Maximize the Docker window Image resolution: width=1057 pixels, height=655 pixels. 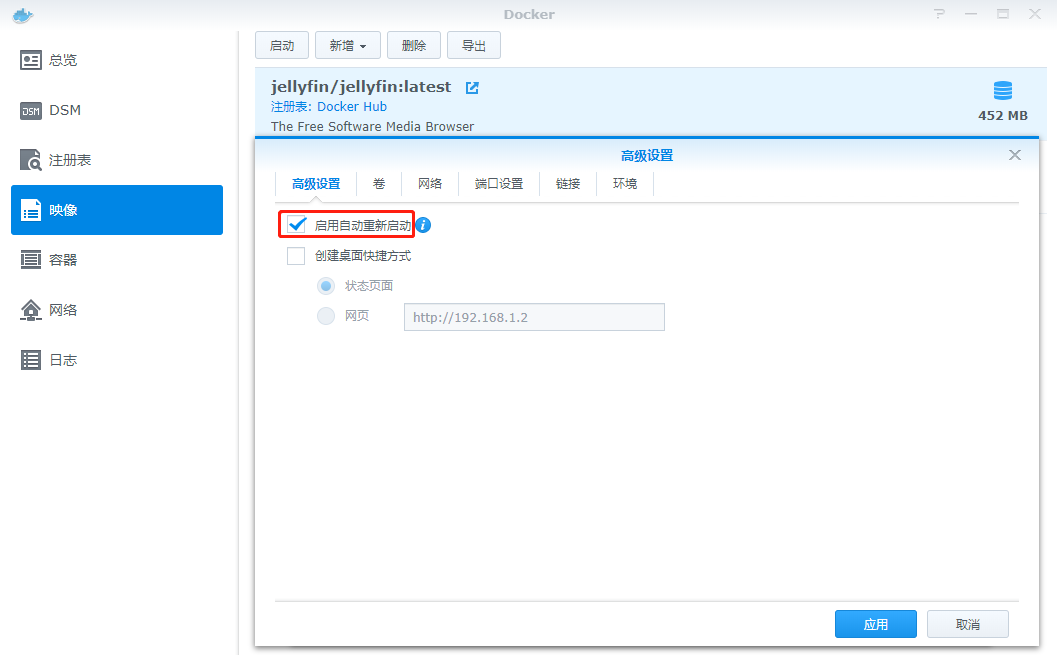click(x=1003, y=14)
